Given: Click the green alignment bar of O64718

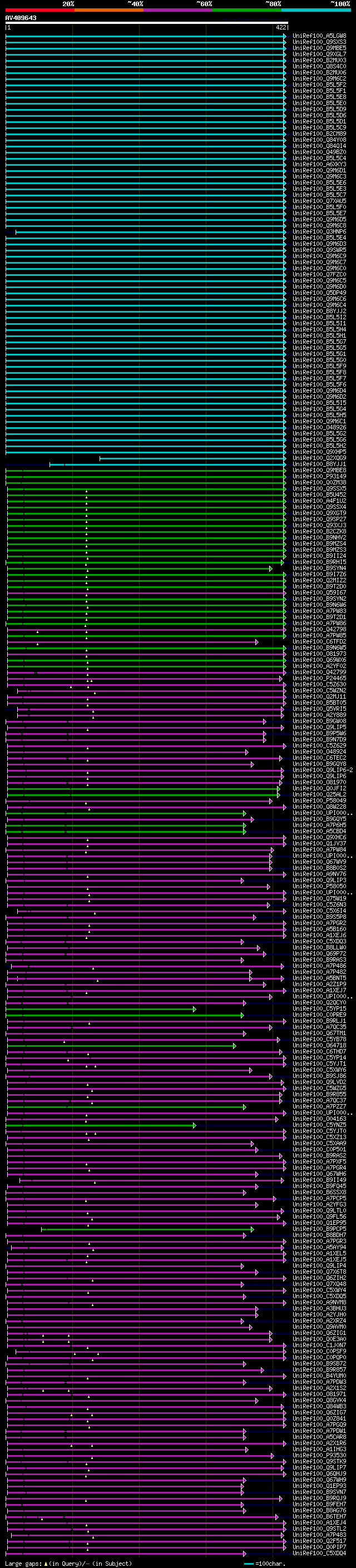Looking at the screenshot, I should (x=121, y=1046).
